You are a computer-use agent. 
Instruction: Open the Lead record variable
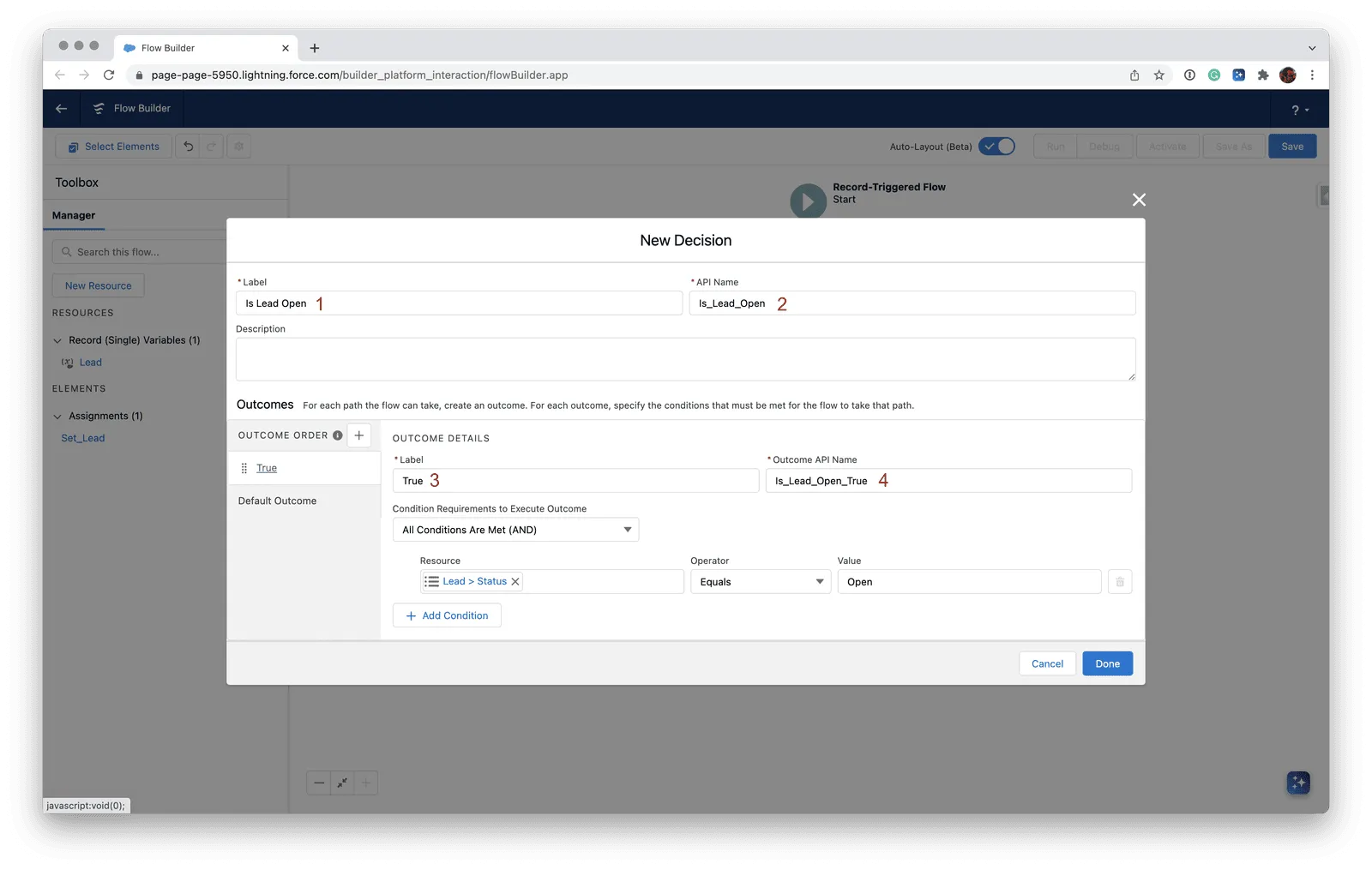click(90, 363)
